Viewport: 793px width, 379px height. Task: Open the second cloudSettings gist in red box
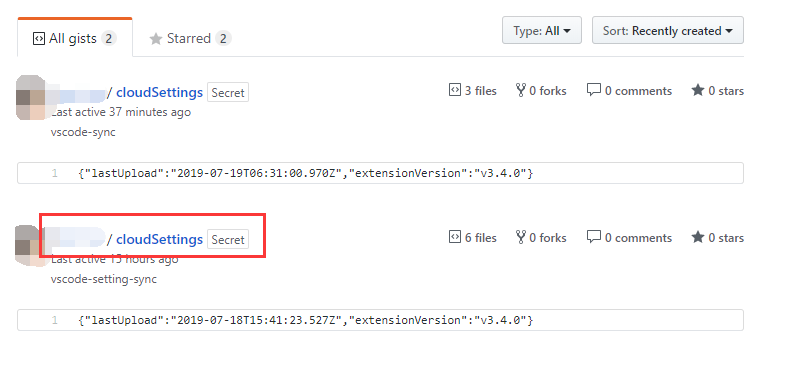click(x=159, y=239)
